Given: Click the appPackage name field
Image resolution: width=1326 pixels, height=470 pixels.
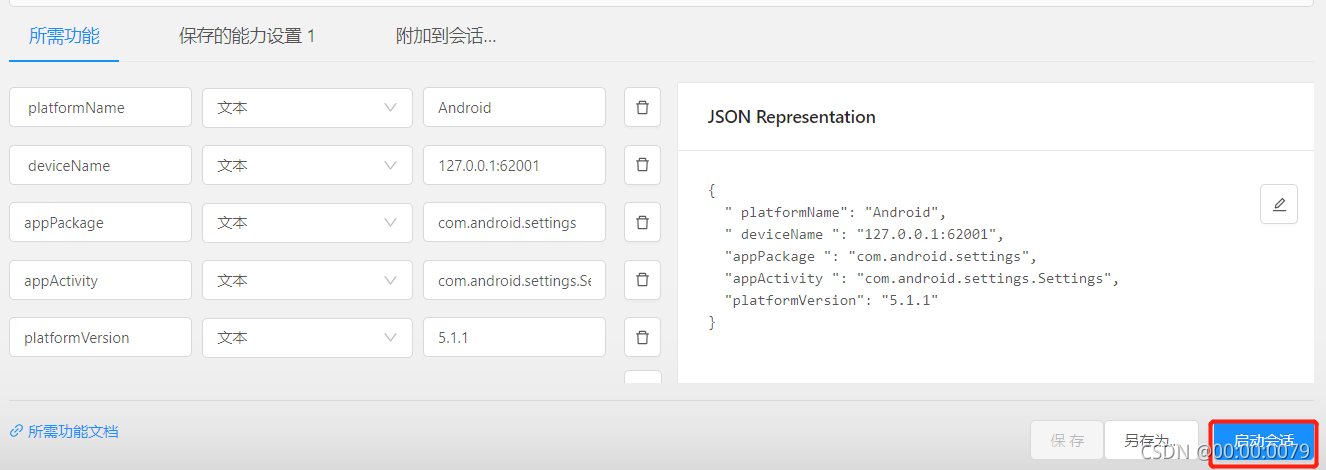Looking at the screenshot, I should tap(100, 223).
